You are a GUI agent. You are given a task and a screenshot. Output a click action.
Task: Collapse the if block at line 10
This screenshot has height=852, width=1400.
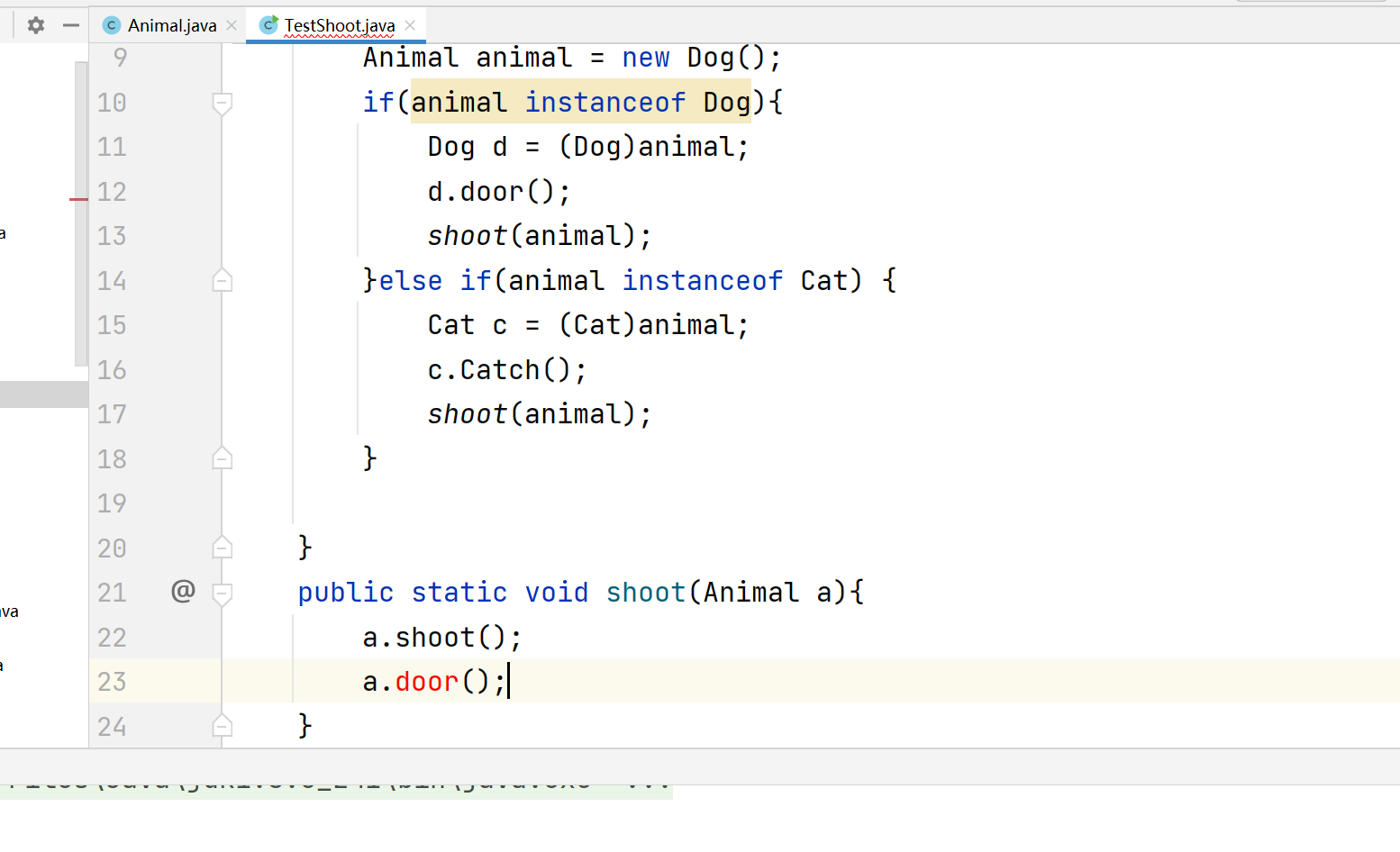point(223,103)
